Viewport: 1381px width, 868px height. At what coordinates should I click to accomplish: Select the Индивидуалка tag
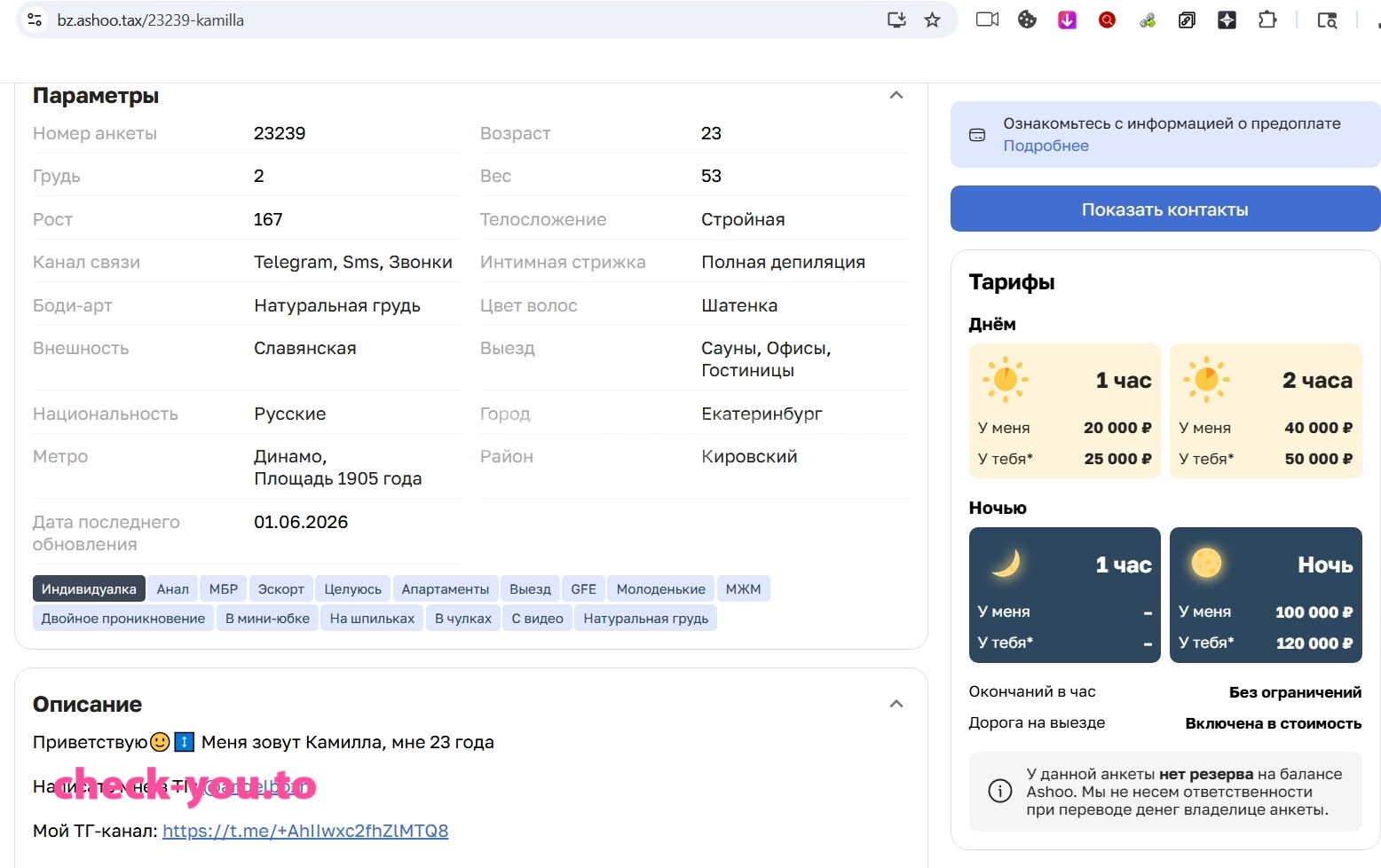point(89,589)
